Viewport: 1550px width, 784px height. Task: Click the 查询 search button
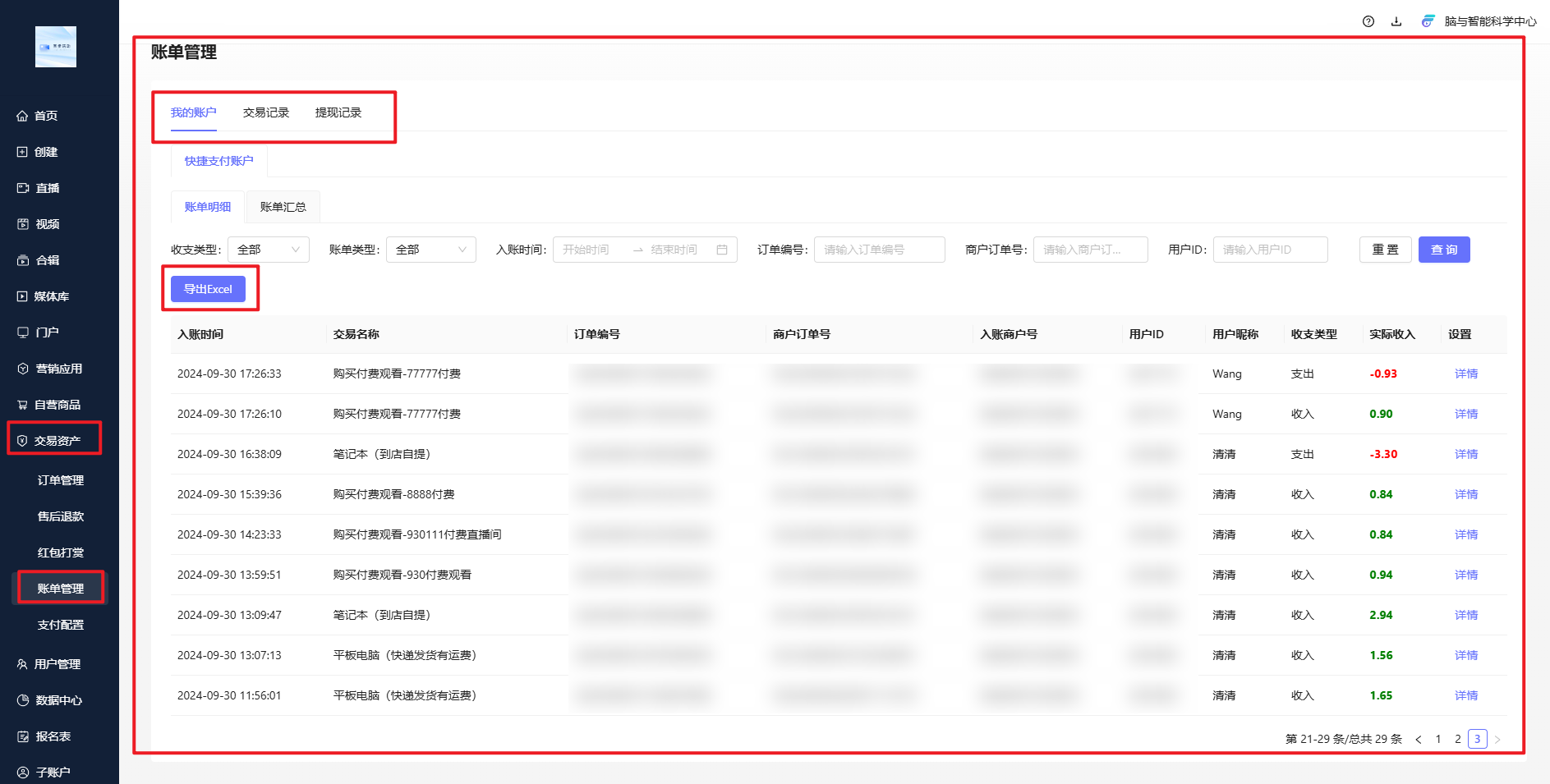1443,250
